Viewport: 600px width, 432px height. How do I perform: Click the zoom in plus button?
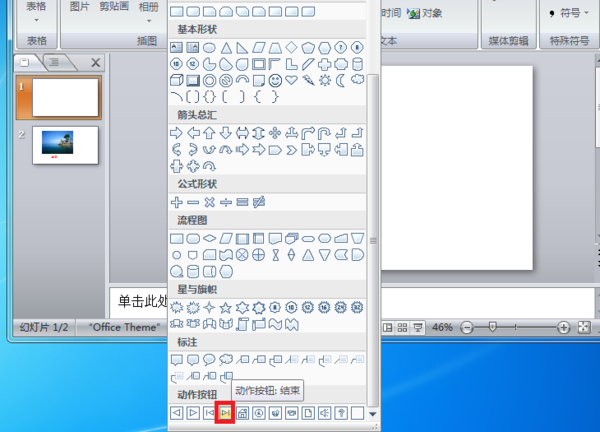(x=564, y=327)
